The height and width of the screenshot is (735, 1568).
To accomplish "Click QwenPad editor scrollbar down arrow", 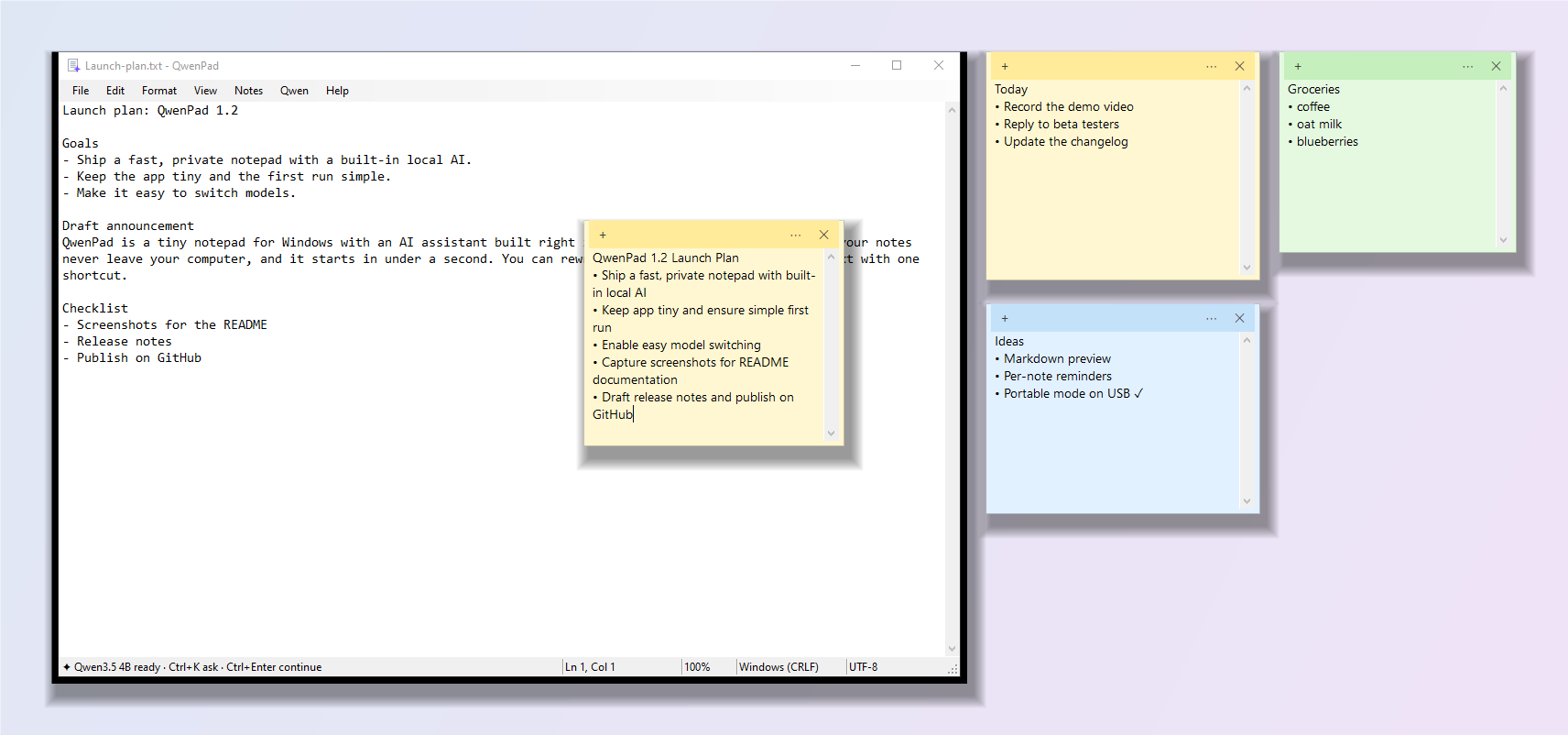I will (952, 649).
